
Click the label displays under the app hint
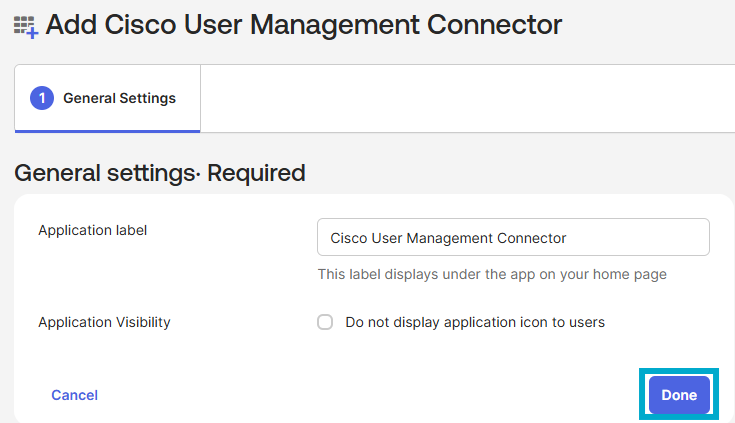(492, 274)
